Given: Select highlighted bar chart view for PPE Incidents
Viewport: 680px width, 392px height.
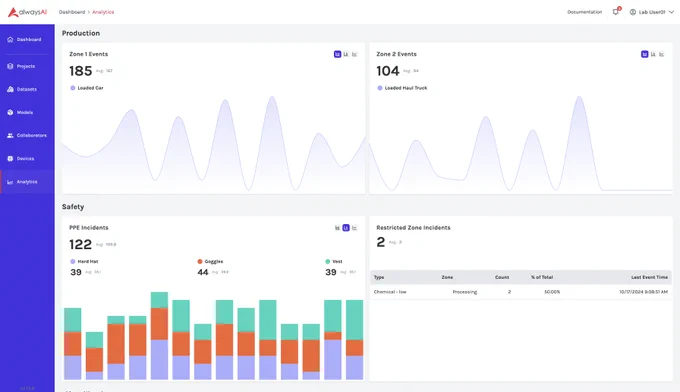Looking at the screenshot, I should tap(346, 228).
